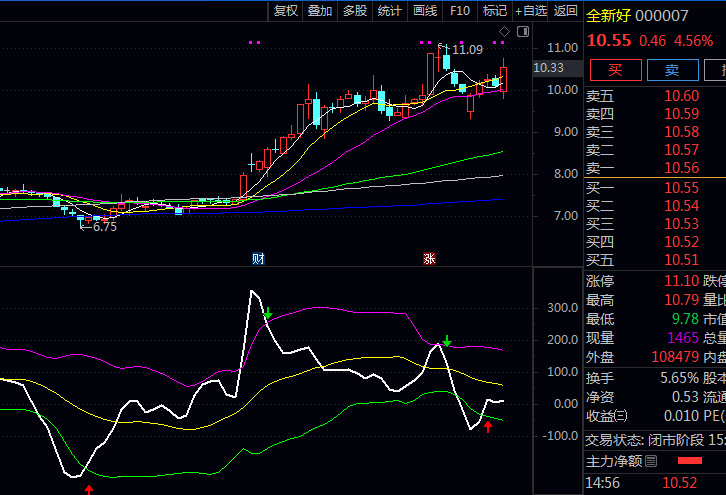
Task: Open the list icon beside 主力净额
Action: (651, 461)
